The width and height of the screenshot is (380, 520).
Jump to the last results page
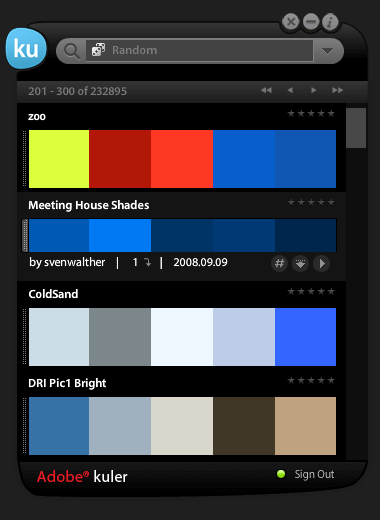tap(337, 90)
